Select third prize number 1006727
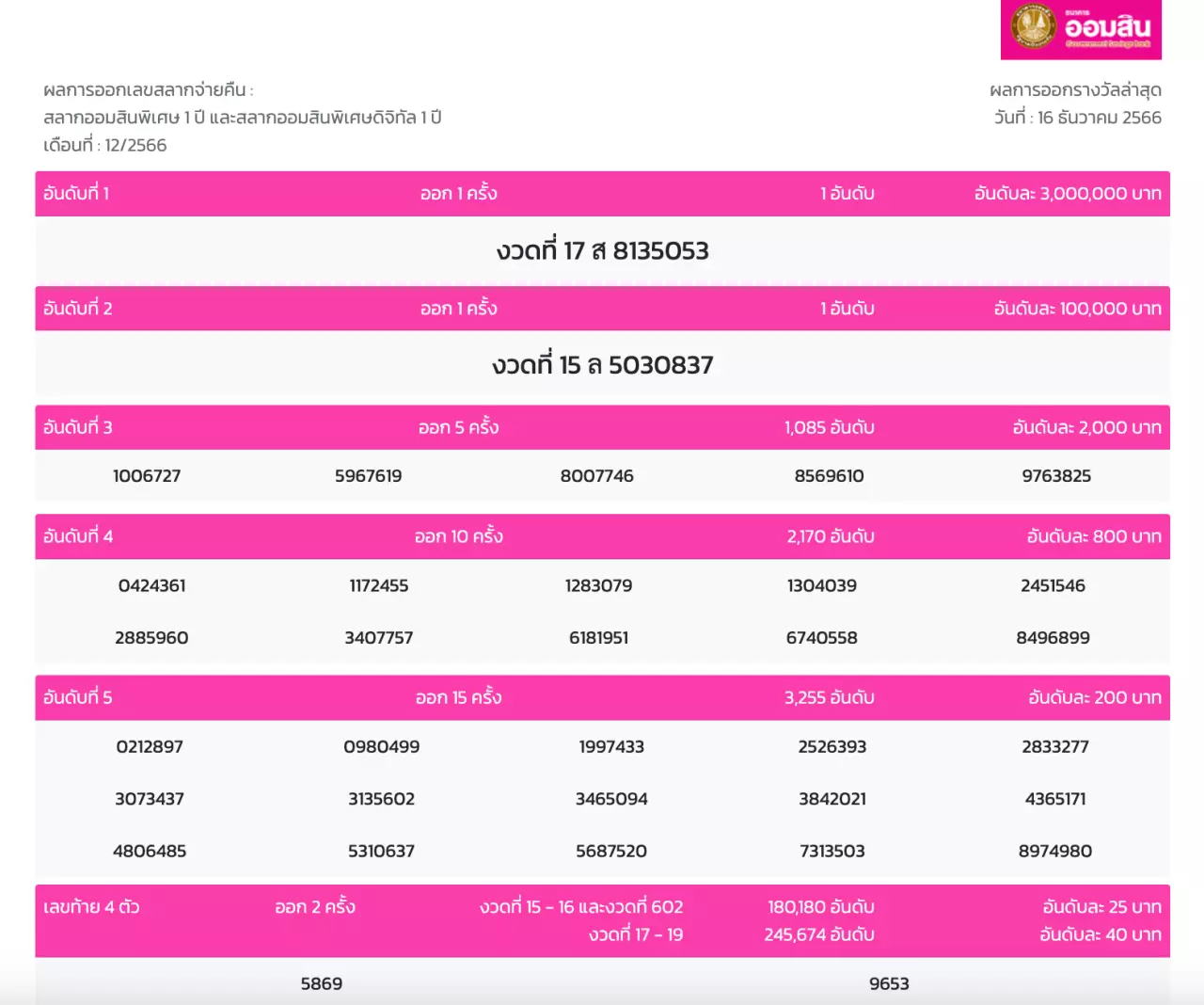The width and height of the screenshot is (1204, 1005). pos(147,476)
